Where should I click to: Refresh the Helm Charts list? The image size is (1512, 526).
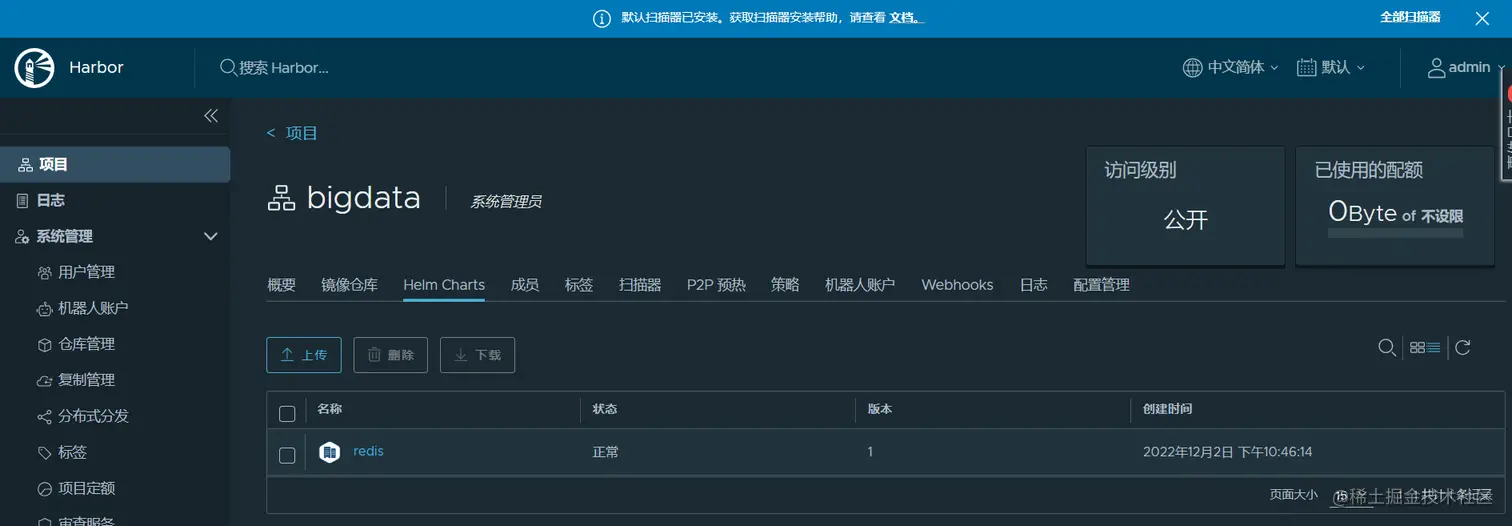(1463, 348)
